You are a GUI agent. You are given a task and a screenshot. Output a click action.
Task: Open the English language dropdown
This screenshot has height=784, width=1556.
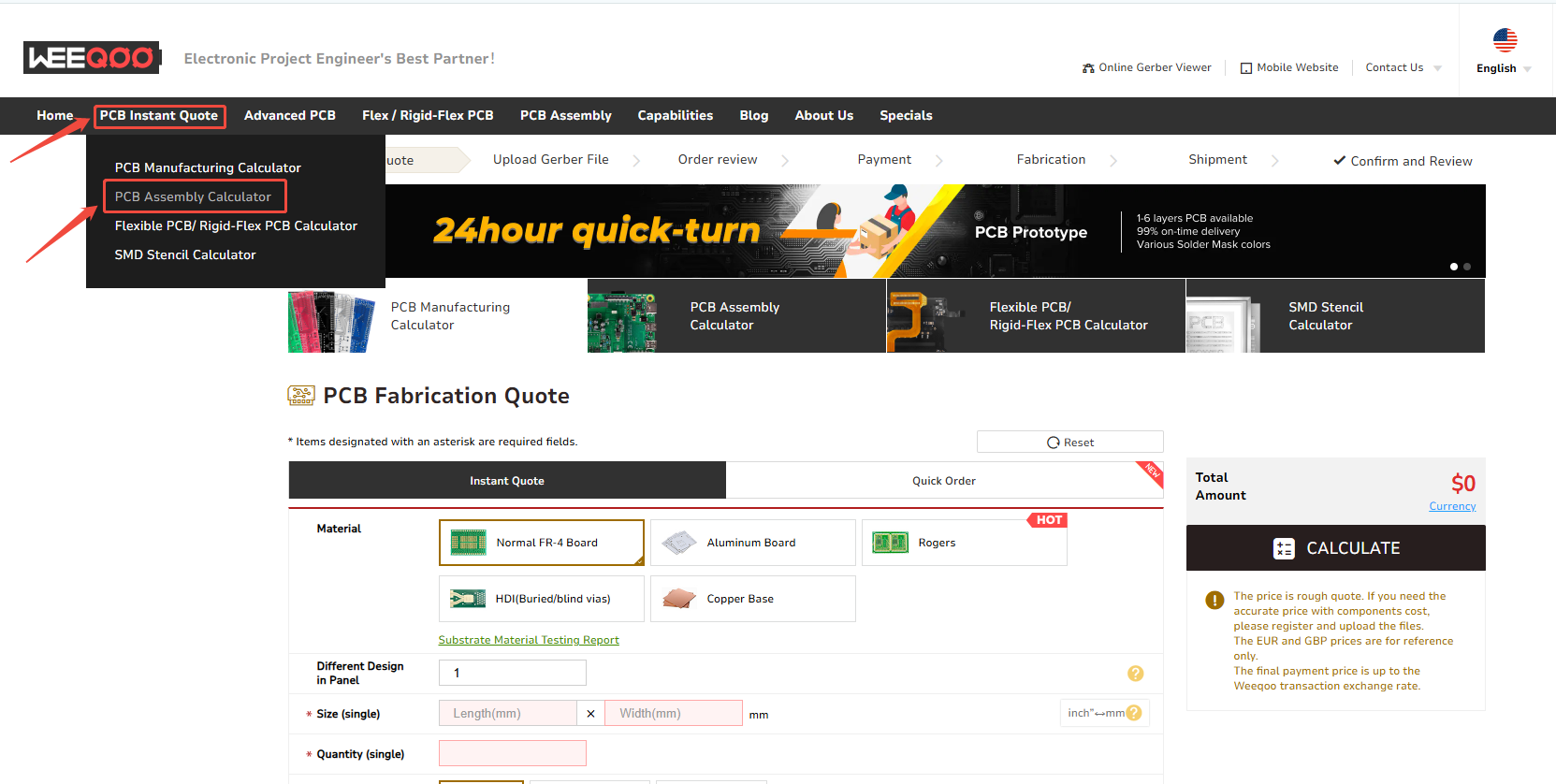tap(1504, 68)
